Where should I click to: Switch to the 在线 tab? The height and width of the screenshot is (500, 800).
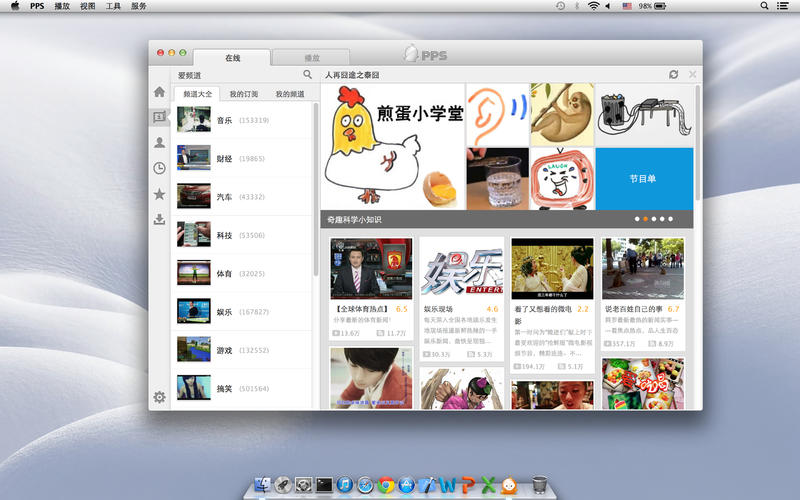[x=232, y=58]
